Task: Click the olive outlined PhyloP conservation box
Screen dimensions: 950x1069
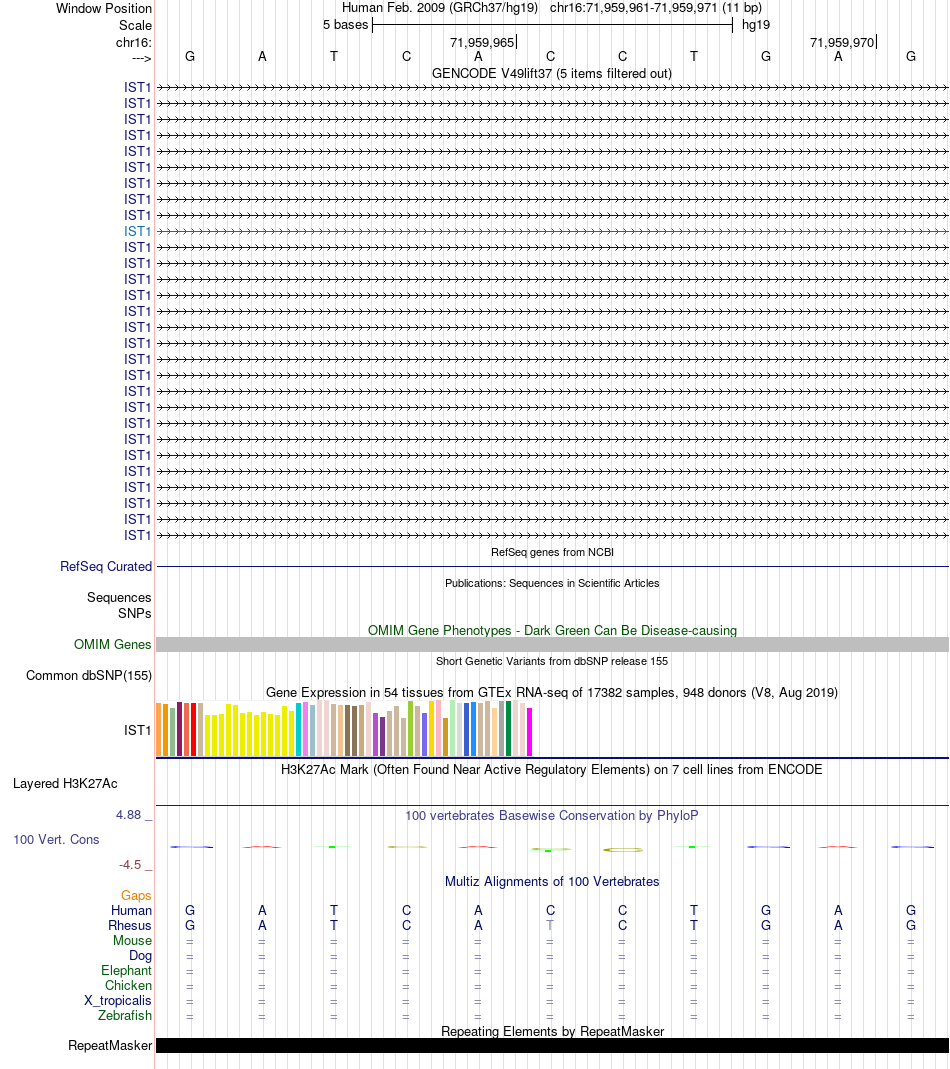Action: (623, 849)
